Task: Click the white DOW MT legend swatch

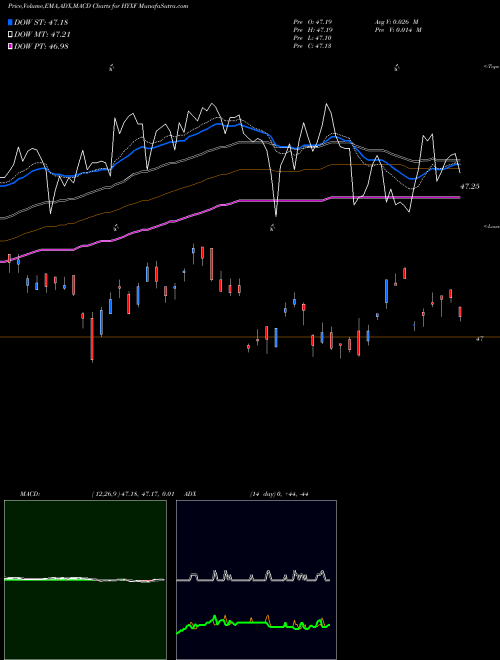Action: click(10, 35)
